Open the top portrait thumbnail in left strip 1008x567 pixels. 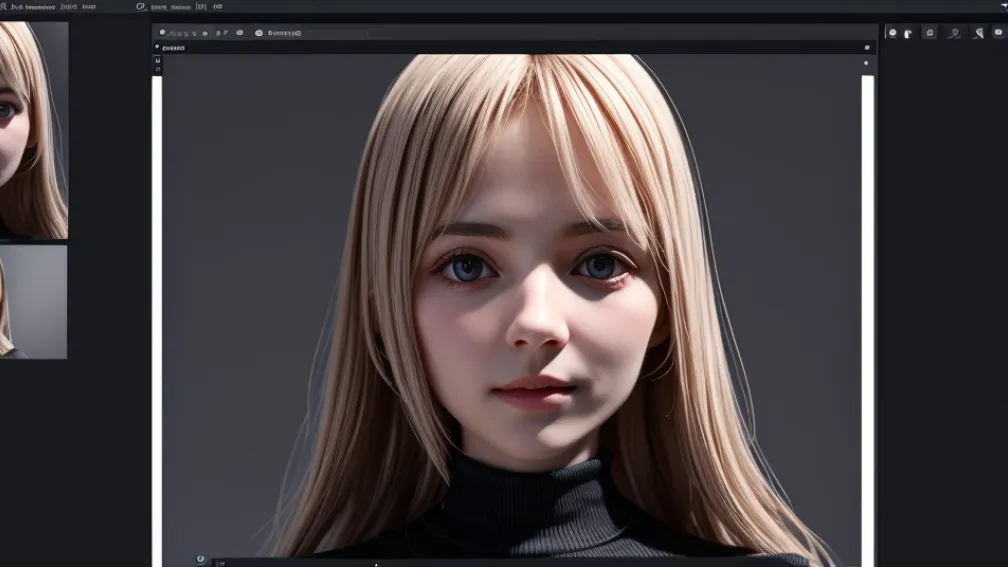[x=33, y=130]
